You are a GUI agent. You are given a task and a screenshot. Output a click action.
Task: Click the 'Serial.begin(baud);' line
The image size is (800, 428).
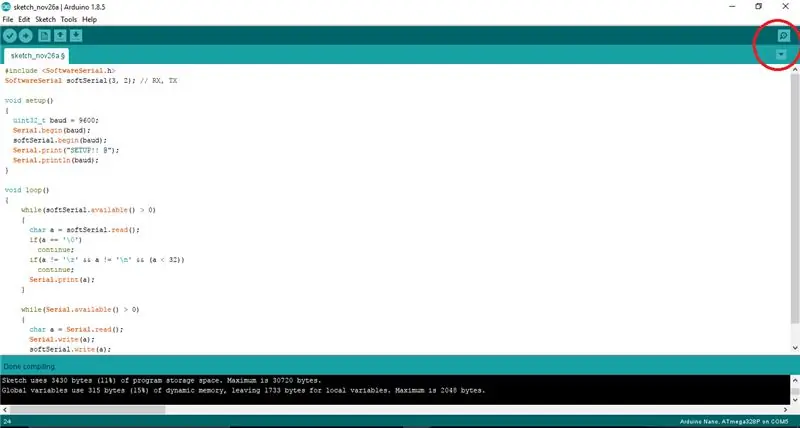pyautogui.click(x=52, y=131)
